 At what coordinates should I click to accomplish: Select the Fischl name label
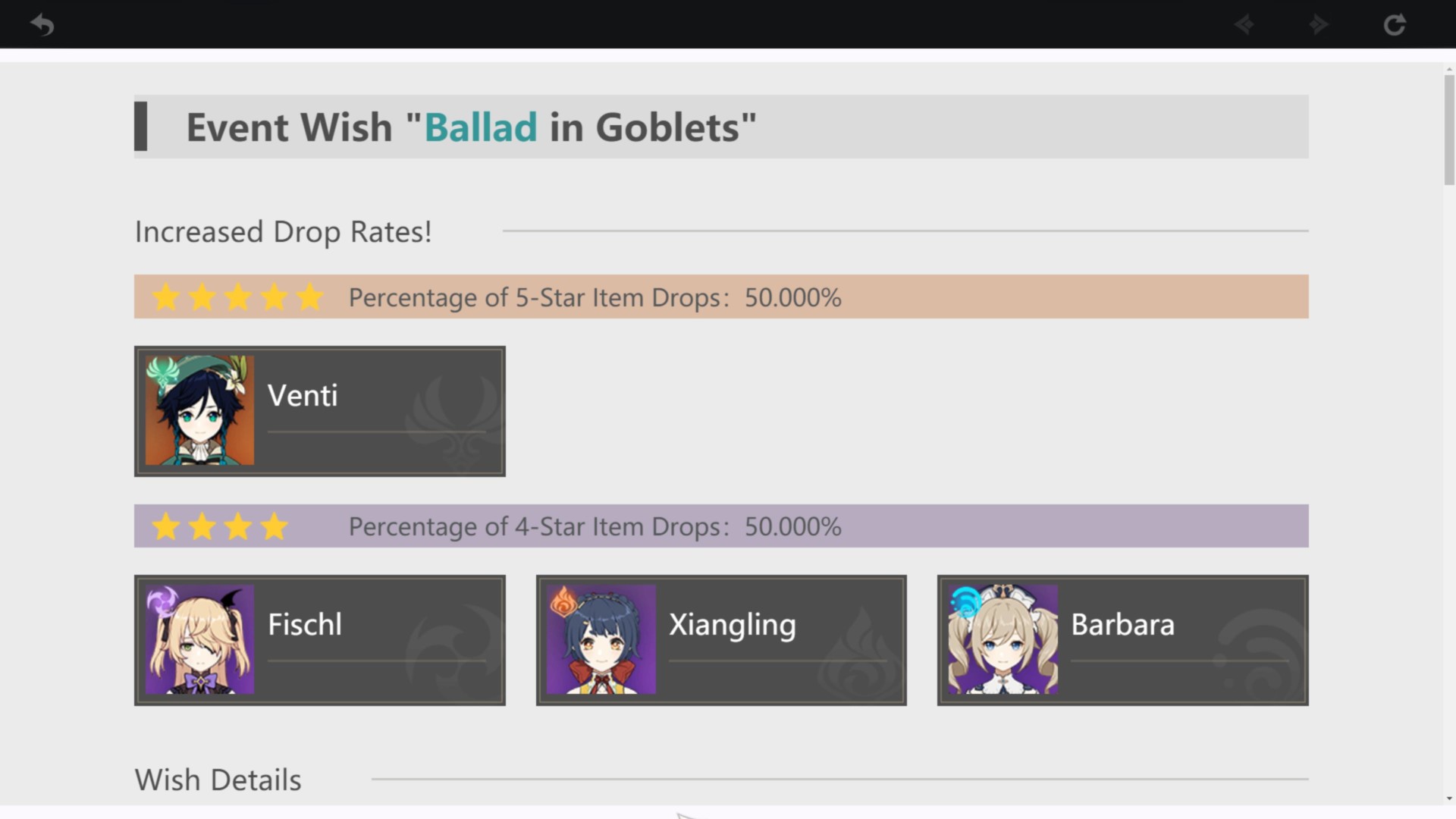305,625
